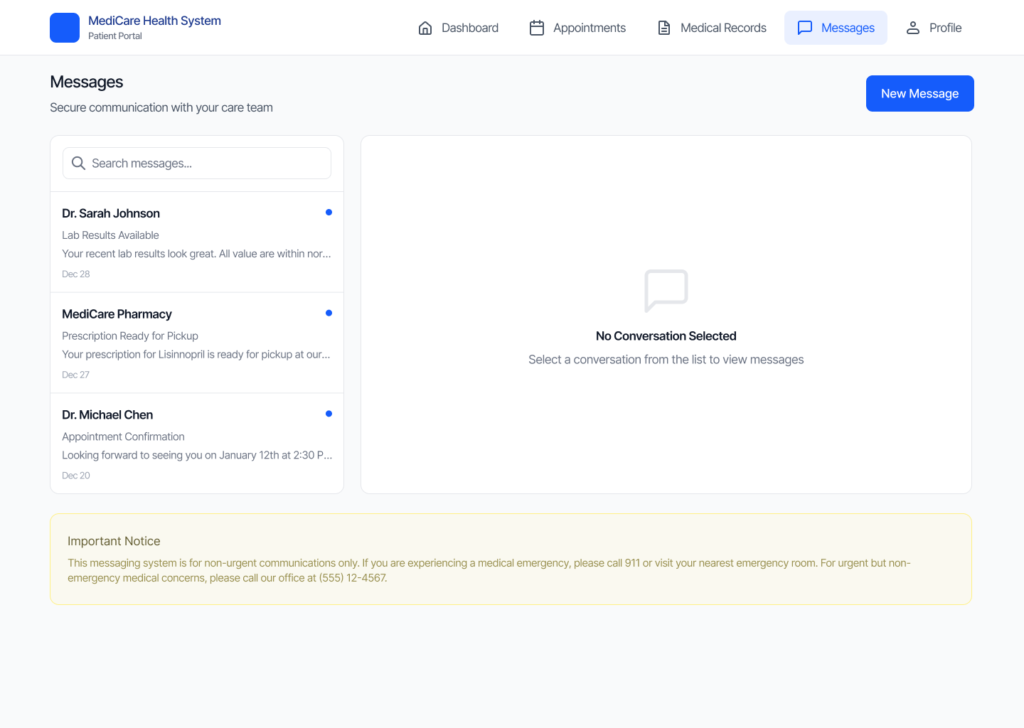Click the large empty conversation bubble icon
Screen dimensions: 1024x728
[x=666, y=291]
